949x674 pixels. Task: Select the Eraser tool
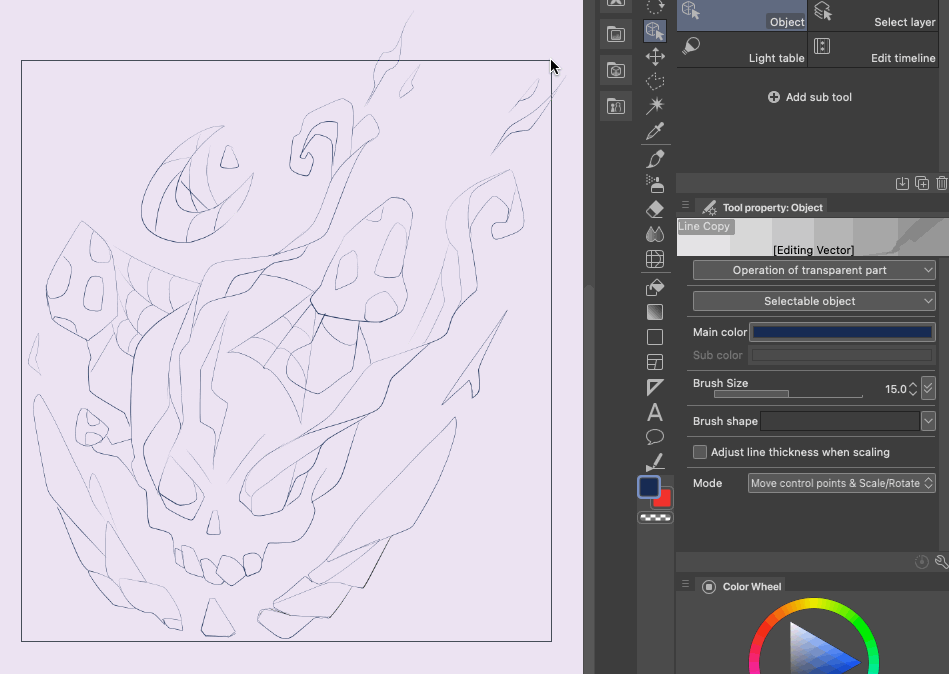[x=655, y=209]
